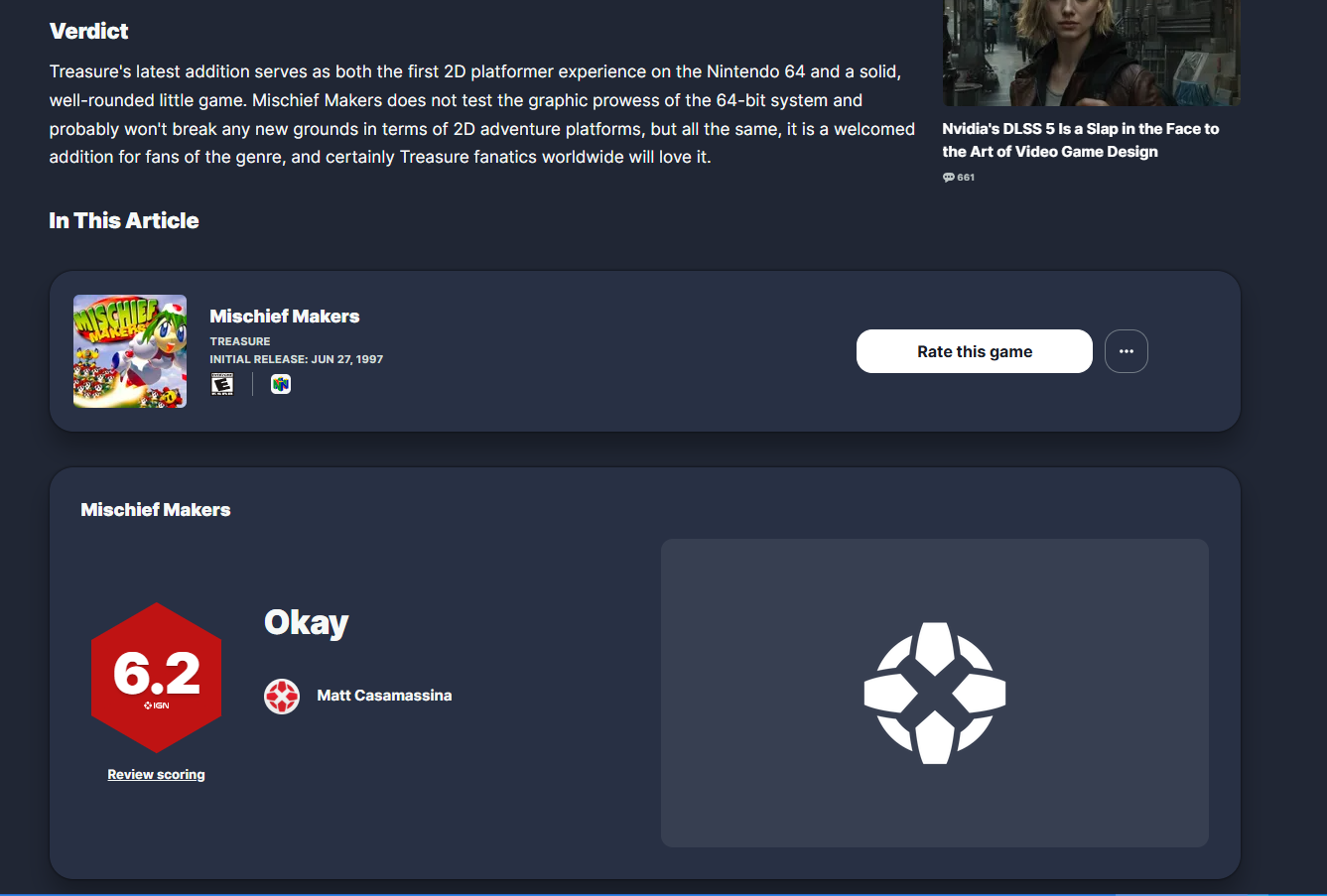Open the Review scoring link
Screen dimensions: 1327x896
coord(157,775)
